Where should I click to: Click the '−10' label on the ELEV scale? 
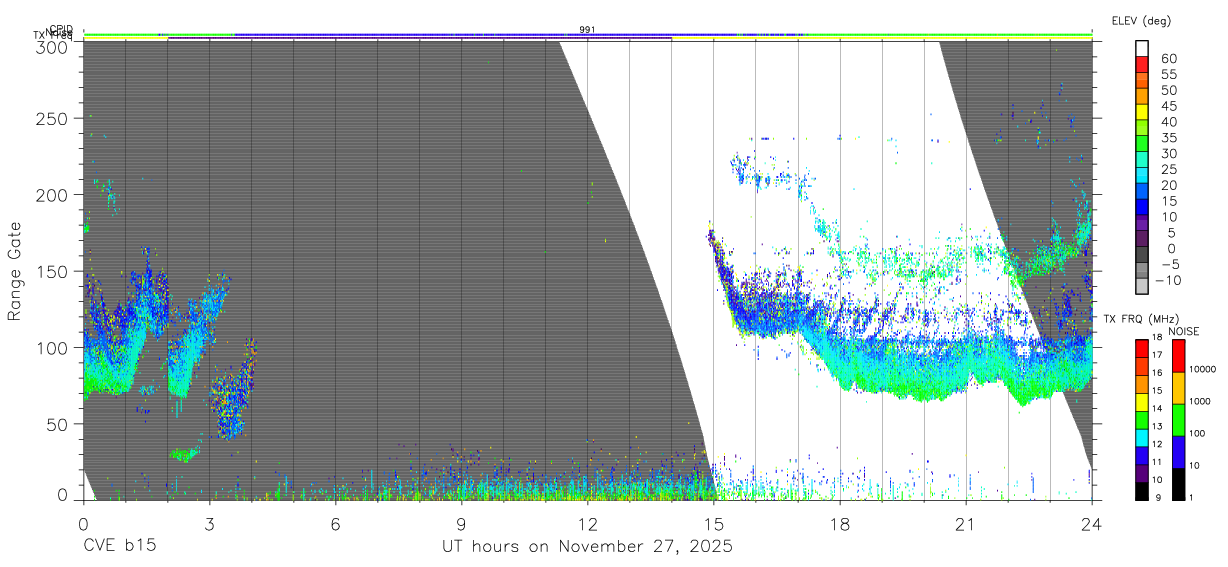pos(1166,280)
